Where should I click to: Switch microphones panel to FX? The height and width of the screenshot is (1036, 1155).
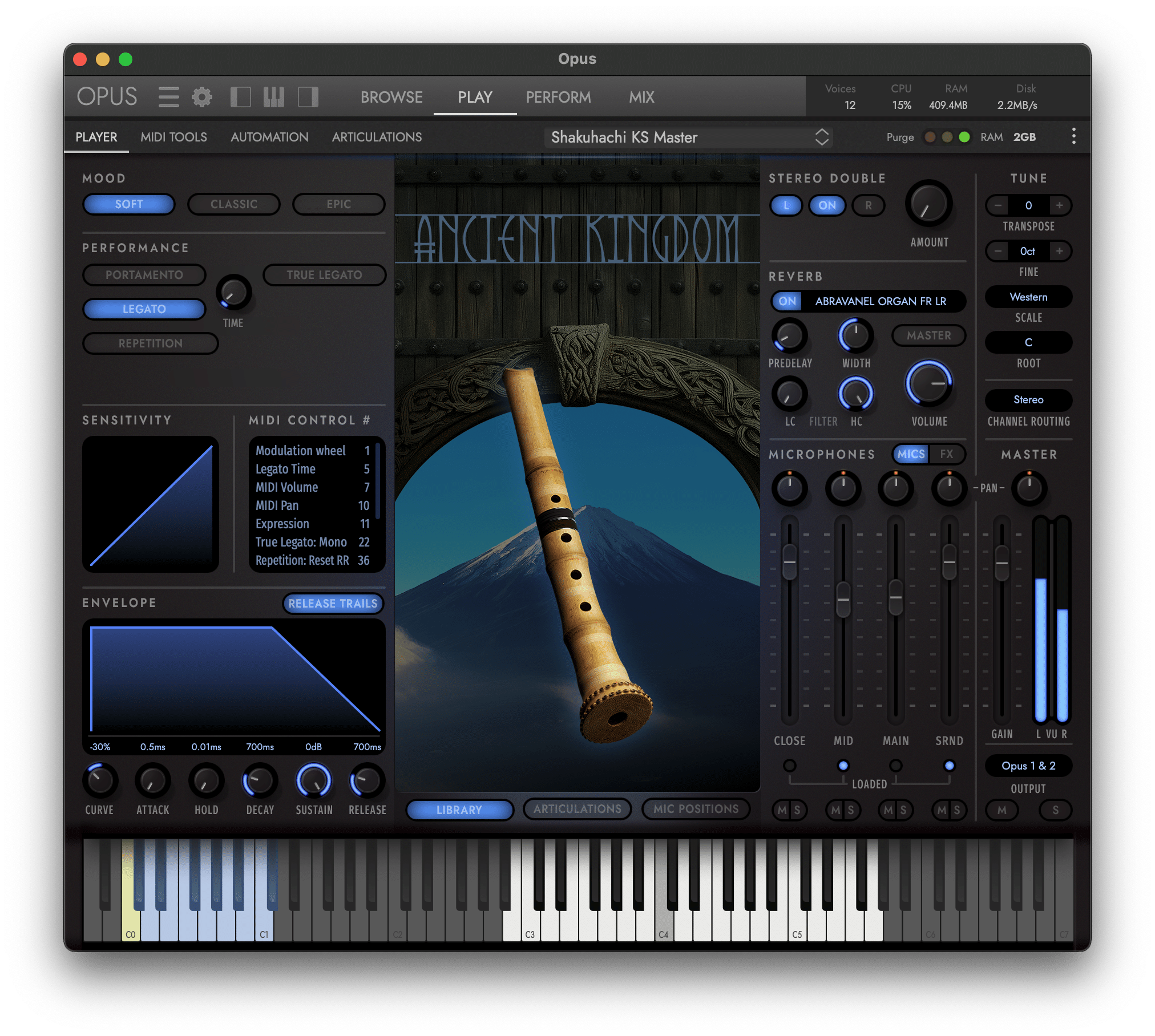pyautogui.click(x=947, y=454)
